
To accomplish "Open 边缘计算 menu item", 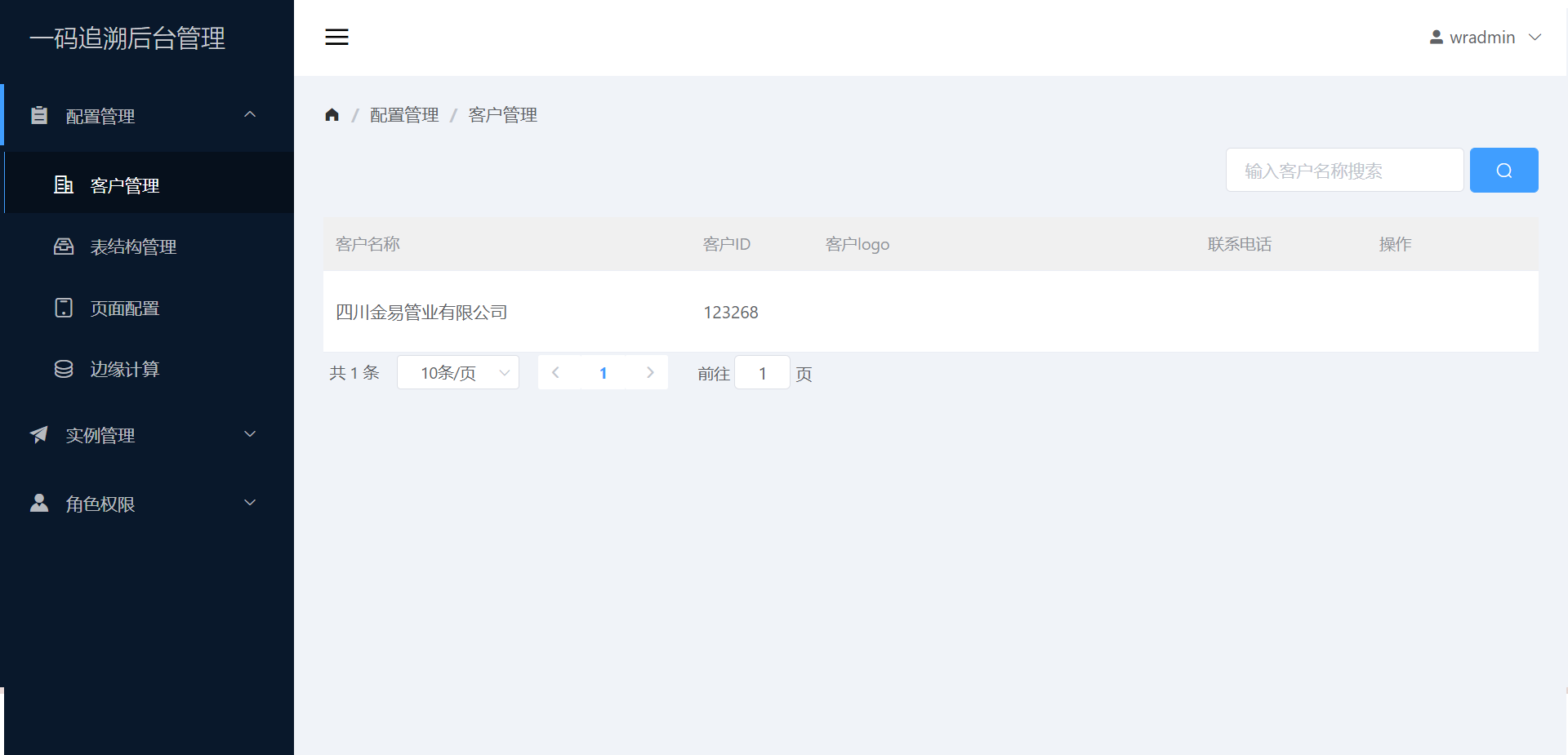I will 149,369.
